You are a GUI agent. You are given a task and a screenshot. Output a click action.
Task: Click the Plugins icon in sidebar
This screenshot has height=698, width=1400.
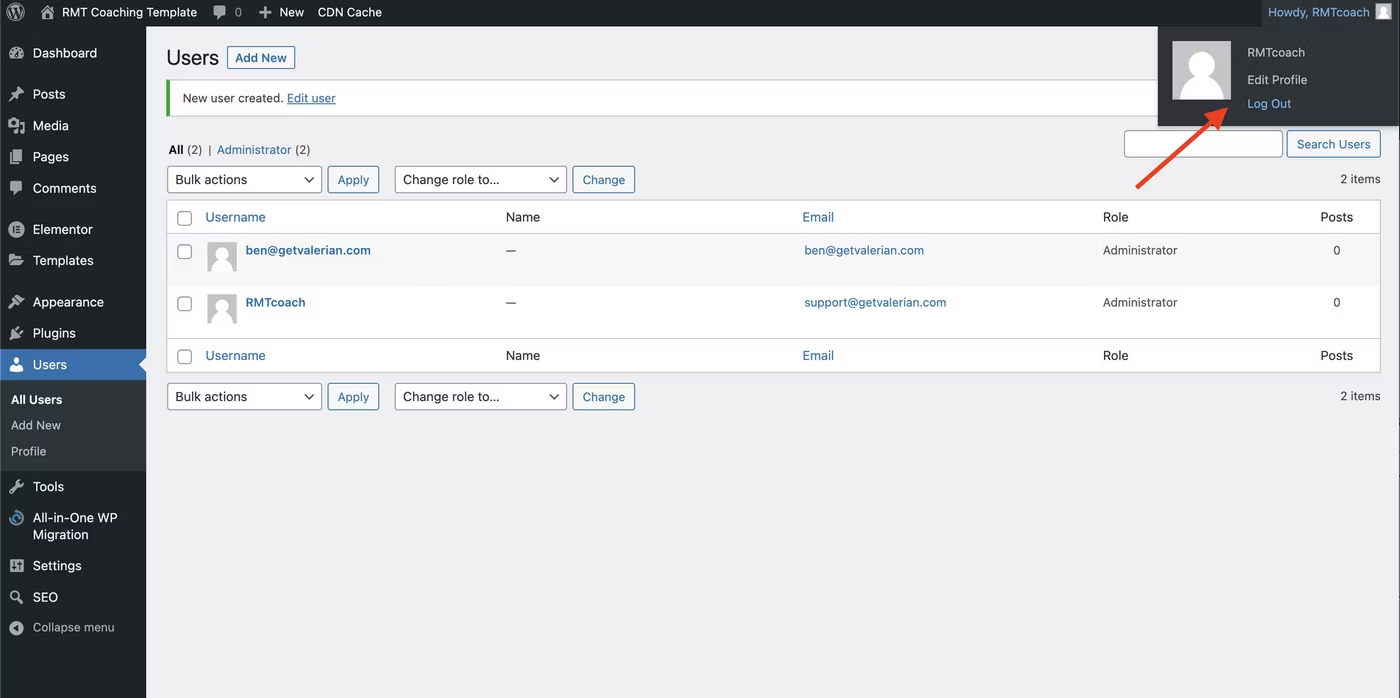click(16, 333)
